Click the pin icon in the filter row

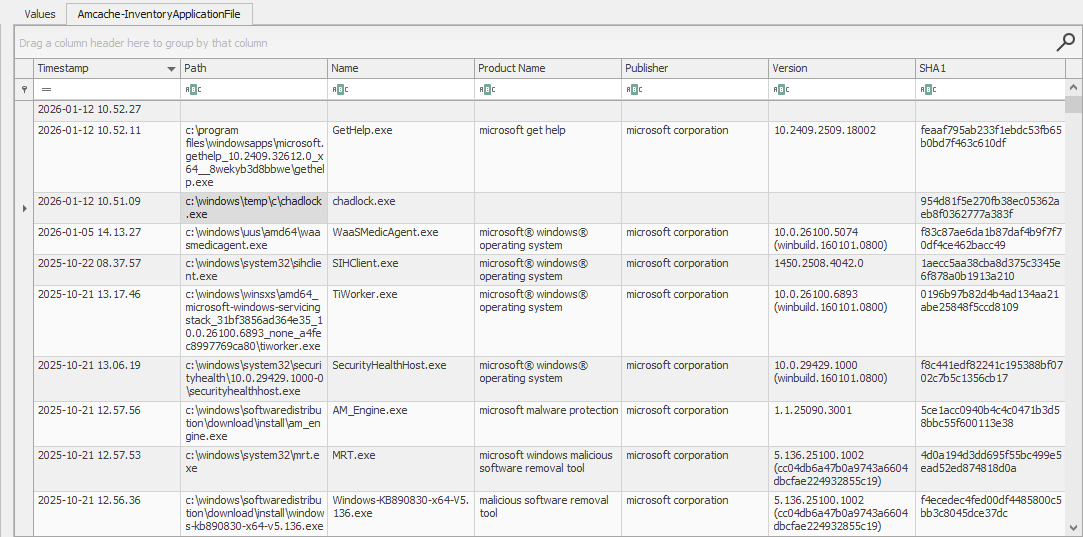[24, 89]
